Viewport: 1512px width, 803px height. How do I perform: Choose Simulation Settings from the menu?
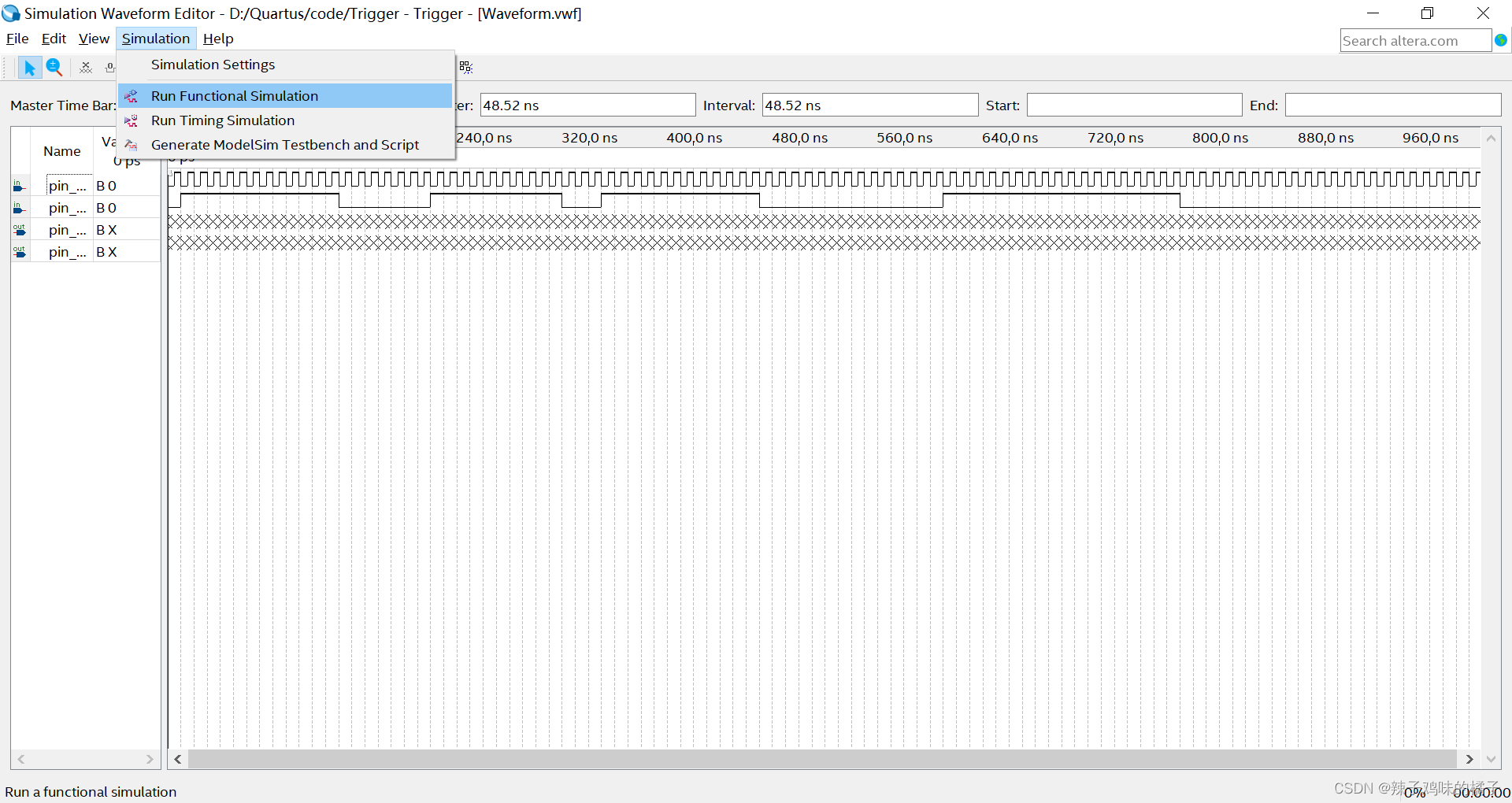tap(285, 65)
